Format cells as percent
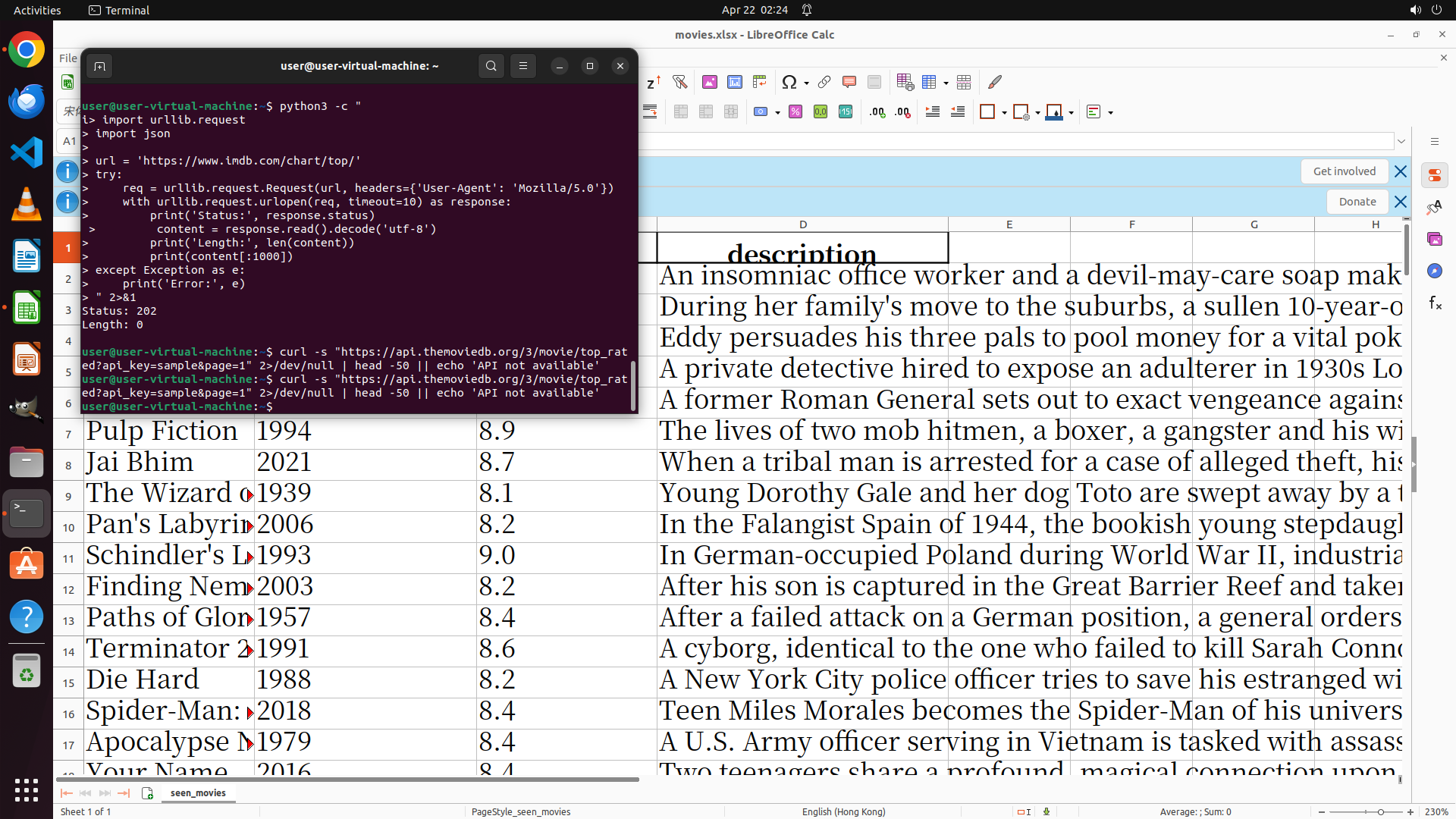Viewport: 1456px width, 819px height. click(795, 112)
